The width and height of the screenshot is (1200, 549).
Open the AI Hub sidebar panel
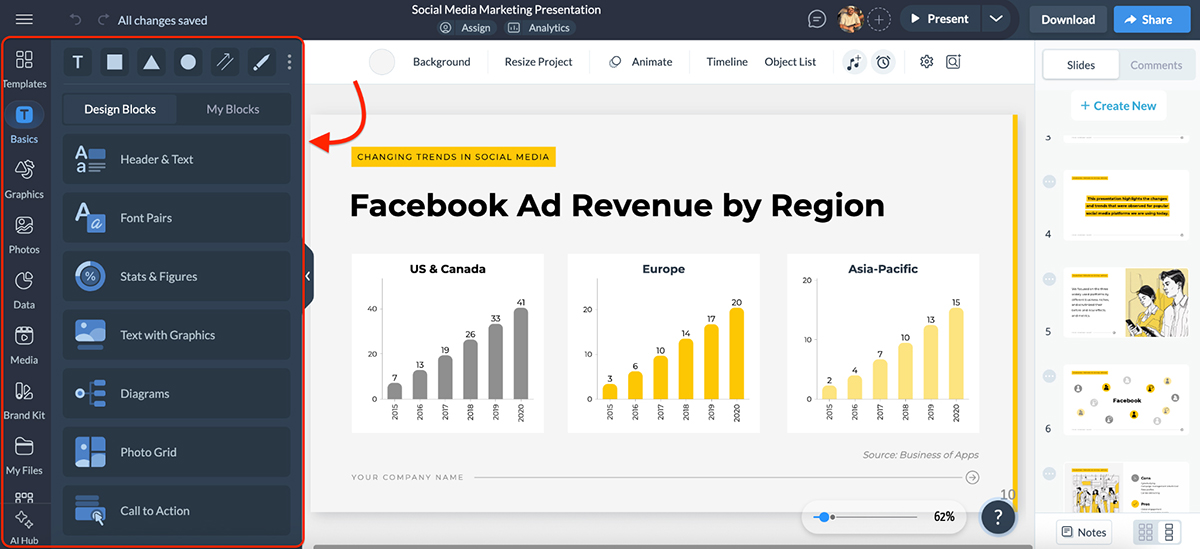pyautogui.click(x=24, y=527)
